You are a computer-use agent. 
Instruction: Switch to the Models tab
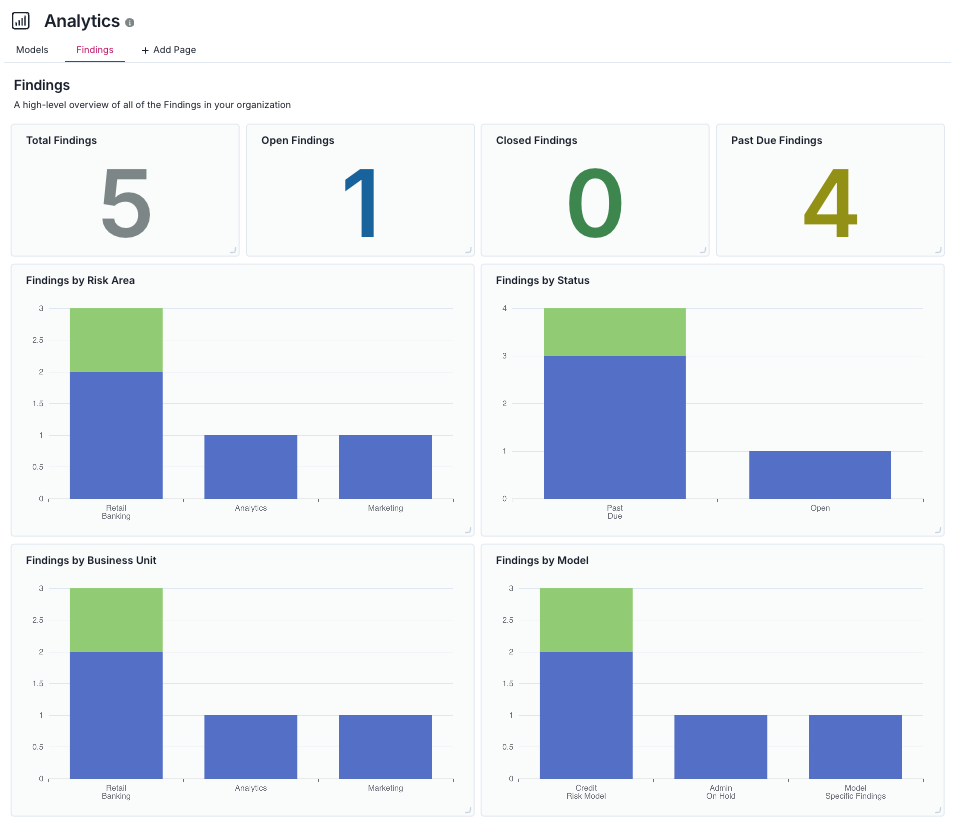(32, 49)
